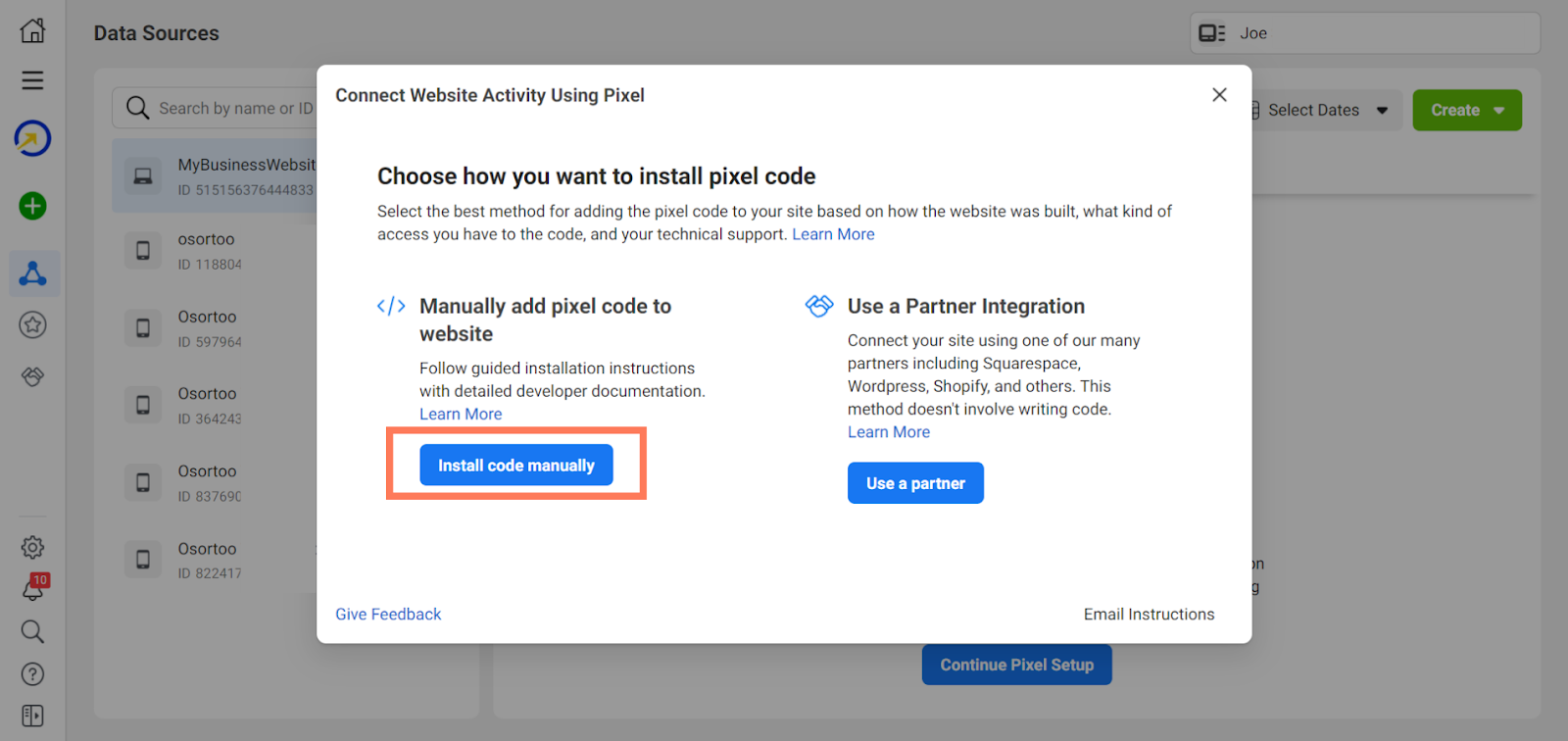The width and height of the screenshot is (1568, 741).
Task: Click Email Instructions link
Action: pyautogui.click(x=1149, y=615)
